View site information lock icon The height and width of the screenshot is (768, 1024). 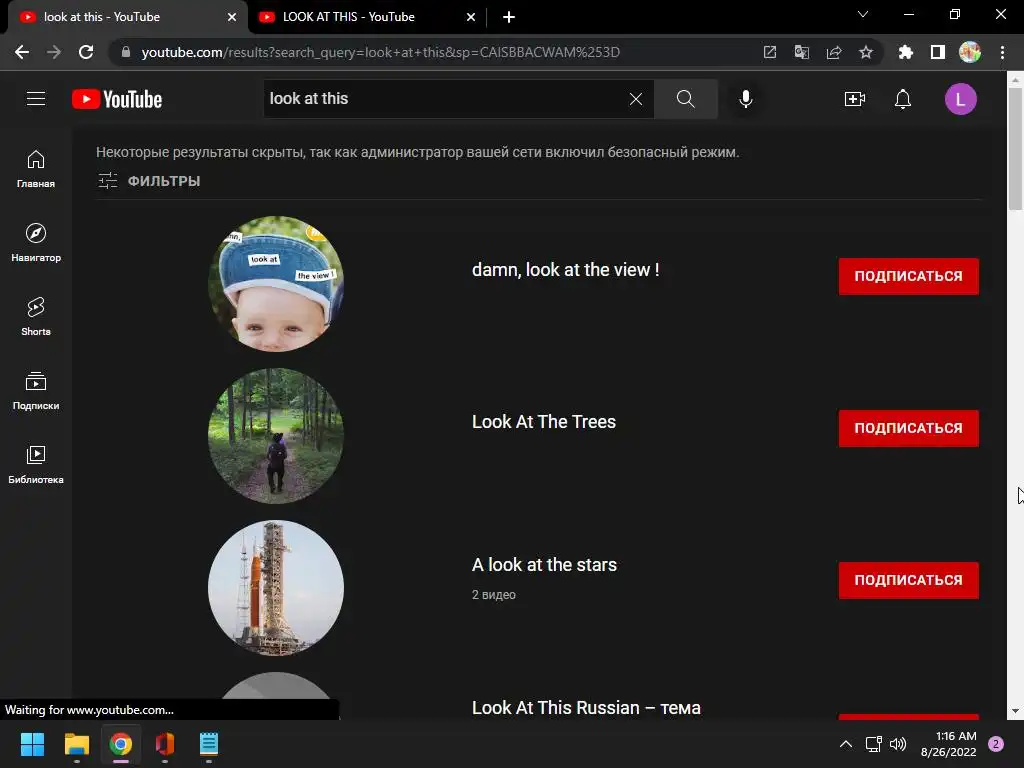(x=126, y=52)
